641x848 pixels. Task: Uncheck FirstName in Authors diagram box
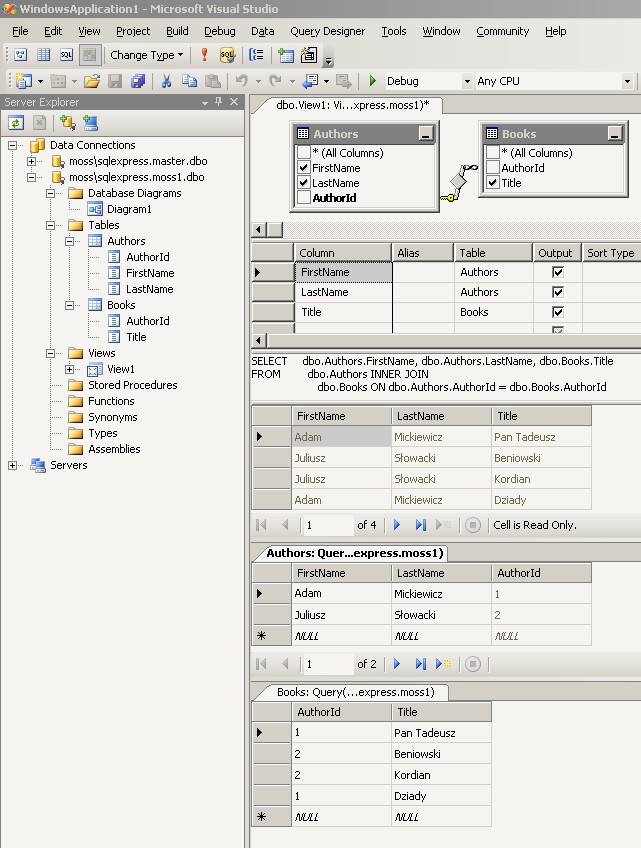pos(304,168)
